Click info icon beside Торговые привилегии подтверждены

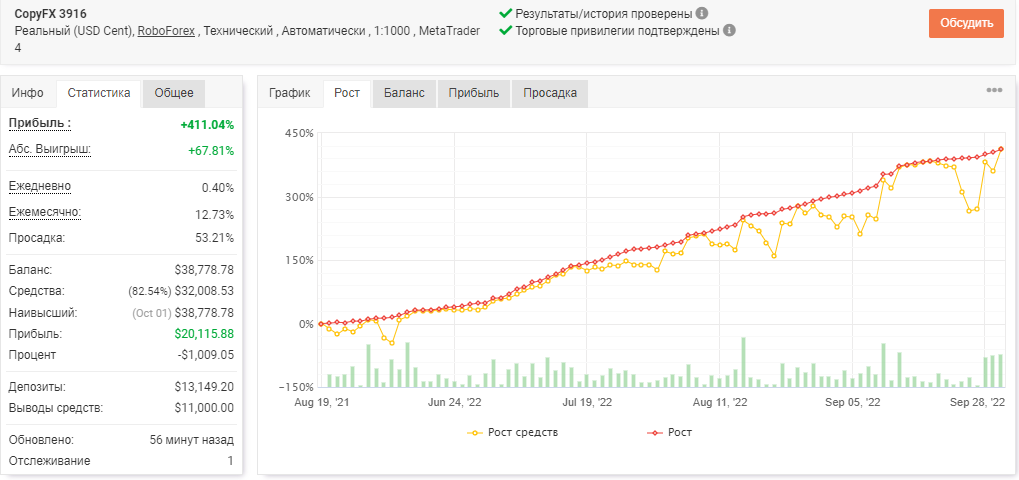[729, 31]
